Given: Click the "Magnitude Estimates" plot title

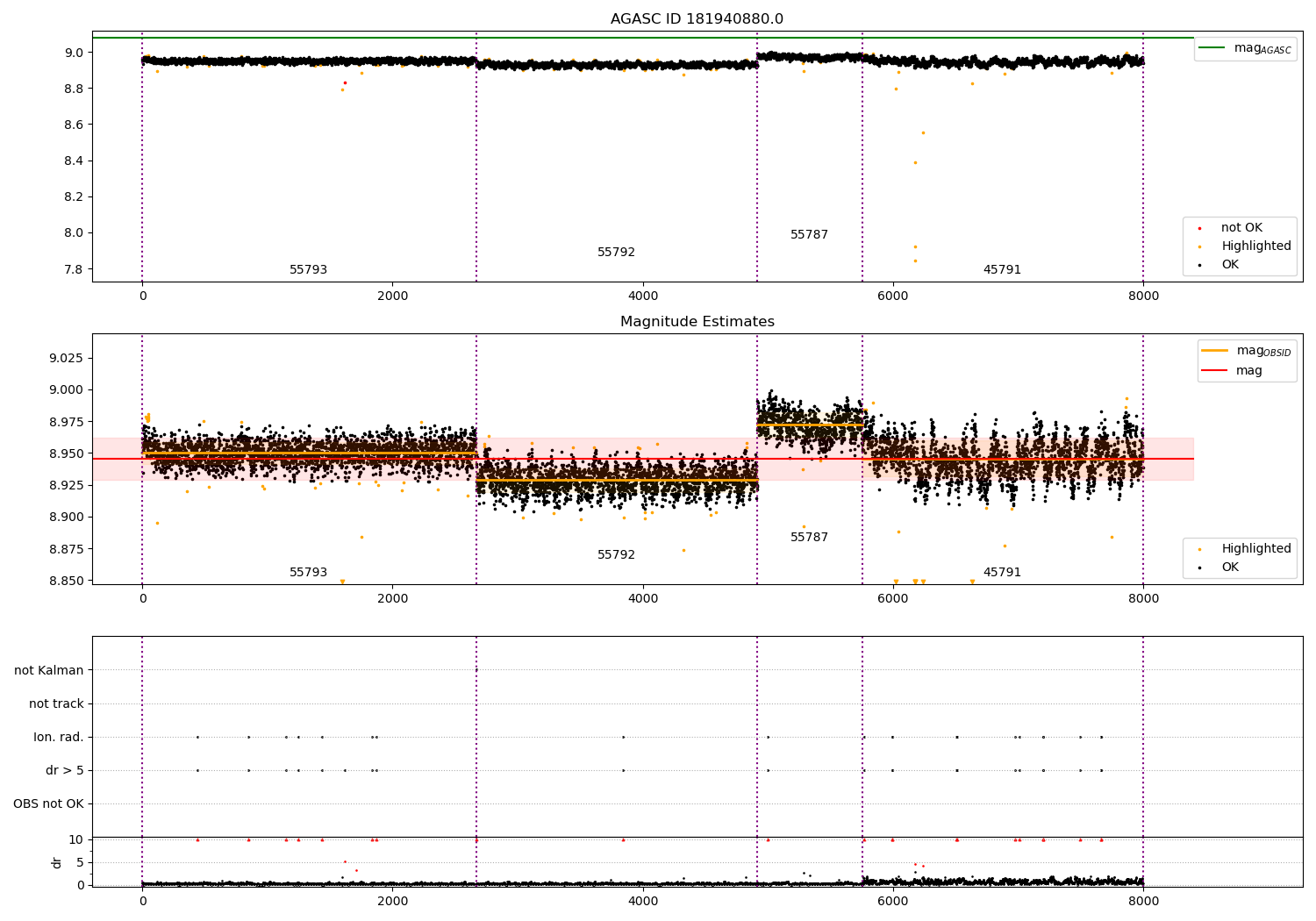Looking at the screenshot, I should 697,322.
